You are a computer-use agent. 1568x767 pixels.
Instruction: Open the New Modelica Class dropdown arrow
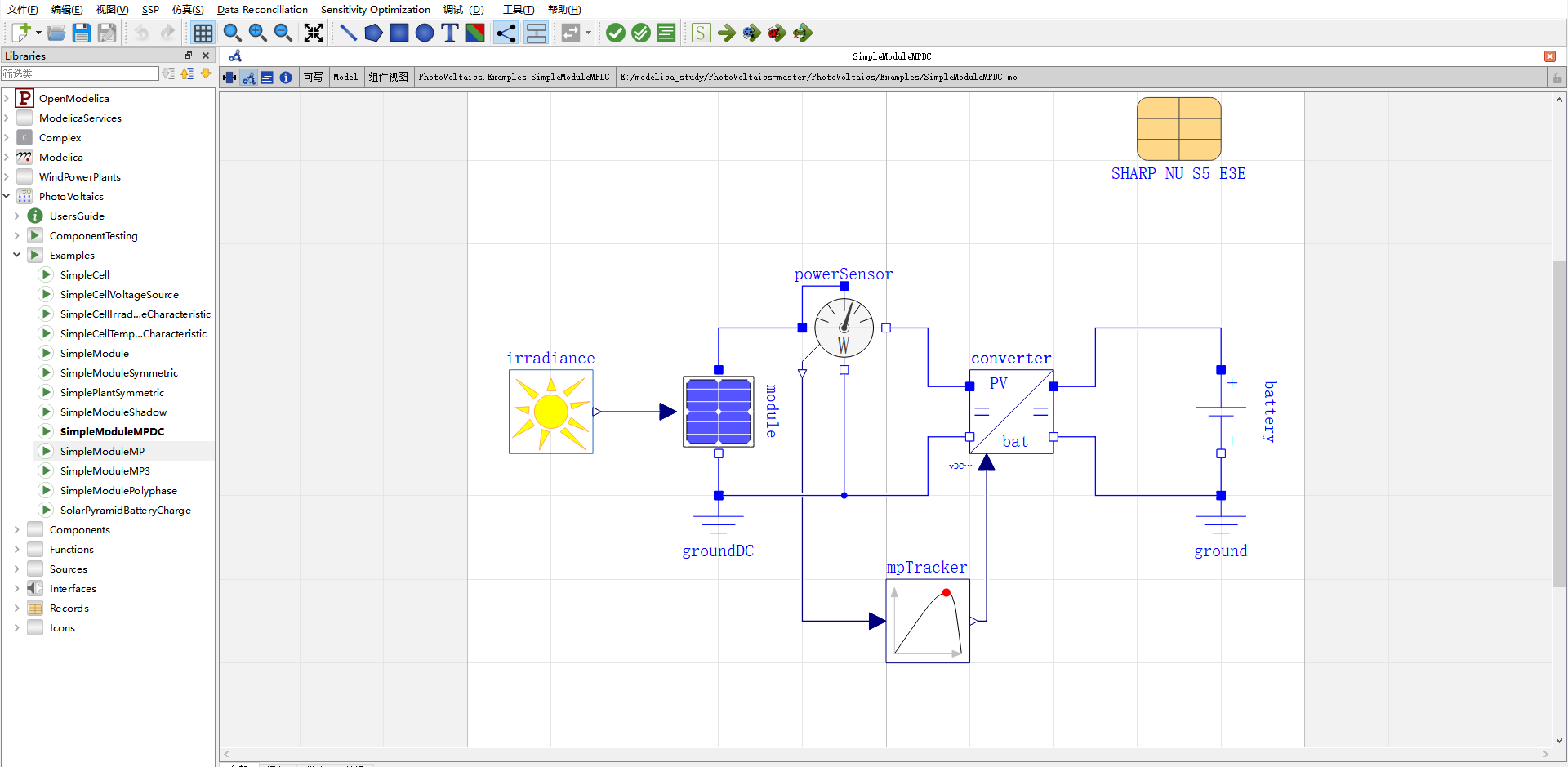click(x=38, y=33)
